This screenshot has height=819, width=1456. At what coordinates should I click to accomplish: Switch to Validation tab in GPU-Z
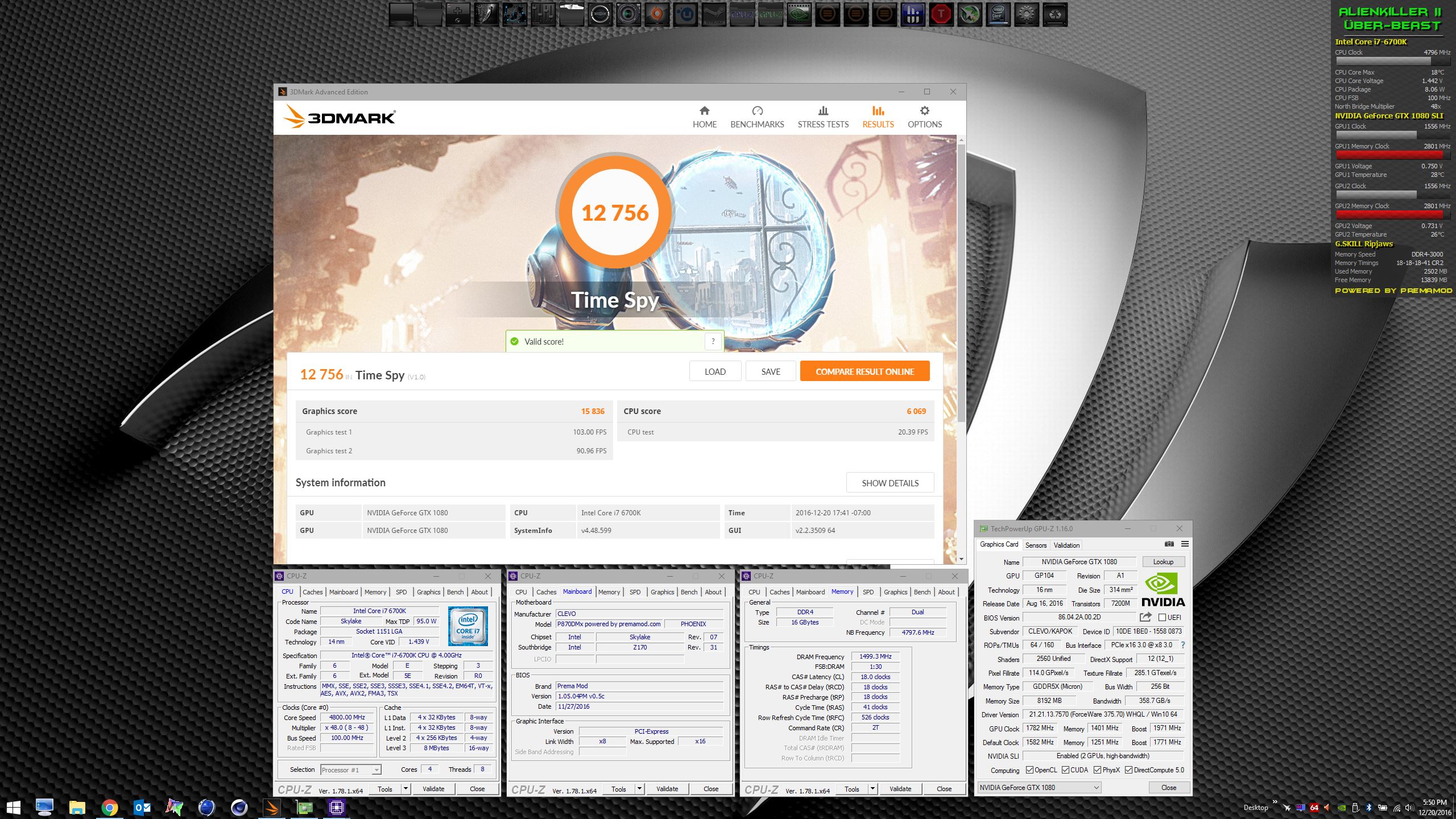(x=1066, y=545)
